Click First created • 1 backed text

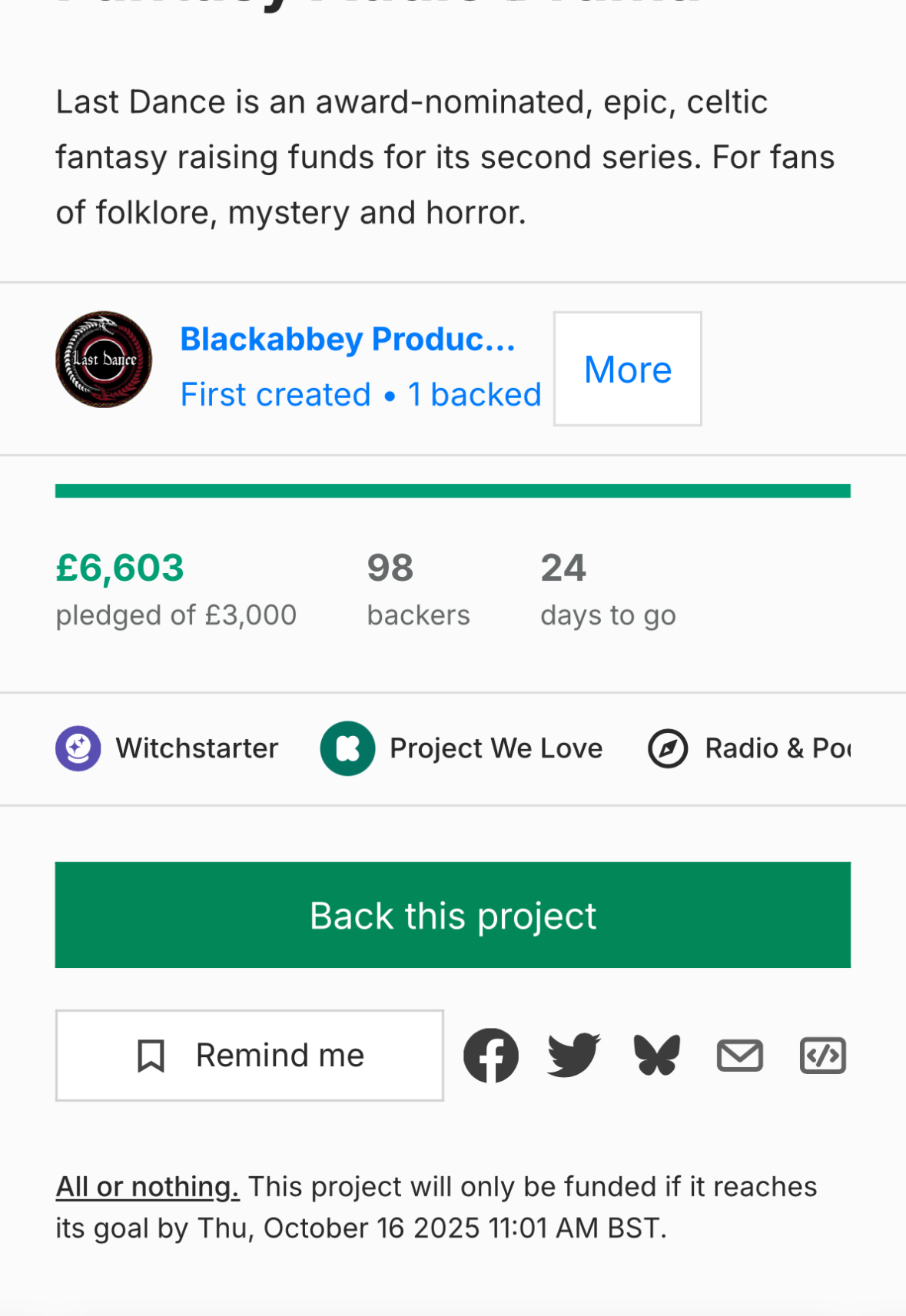[x=360, y=395]
